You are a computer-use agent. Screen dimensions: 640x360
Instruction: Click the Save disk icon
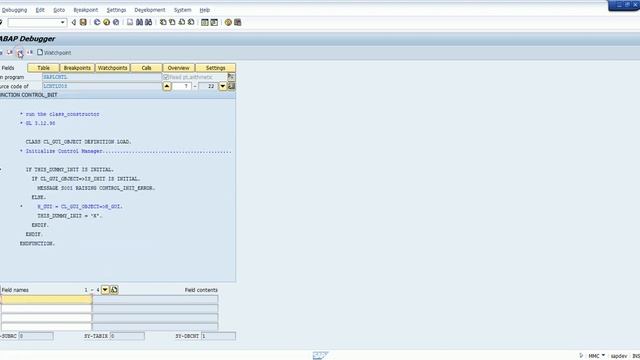[x=83, y=22]
